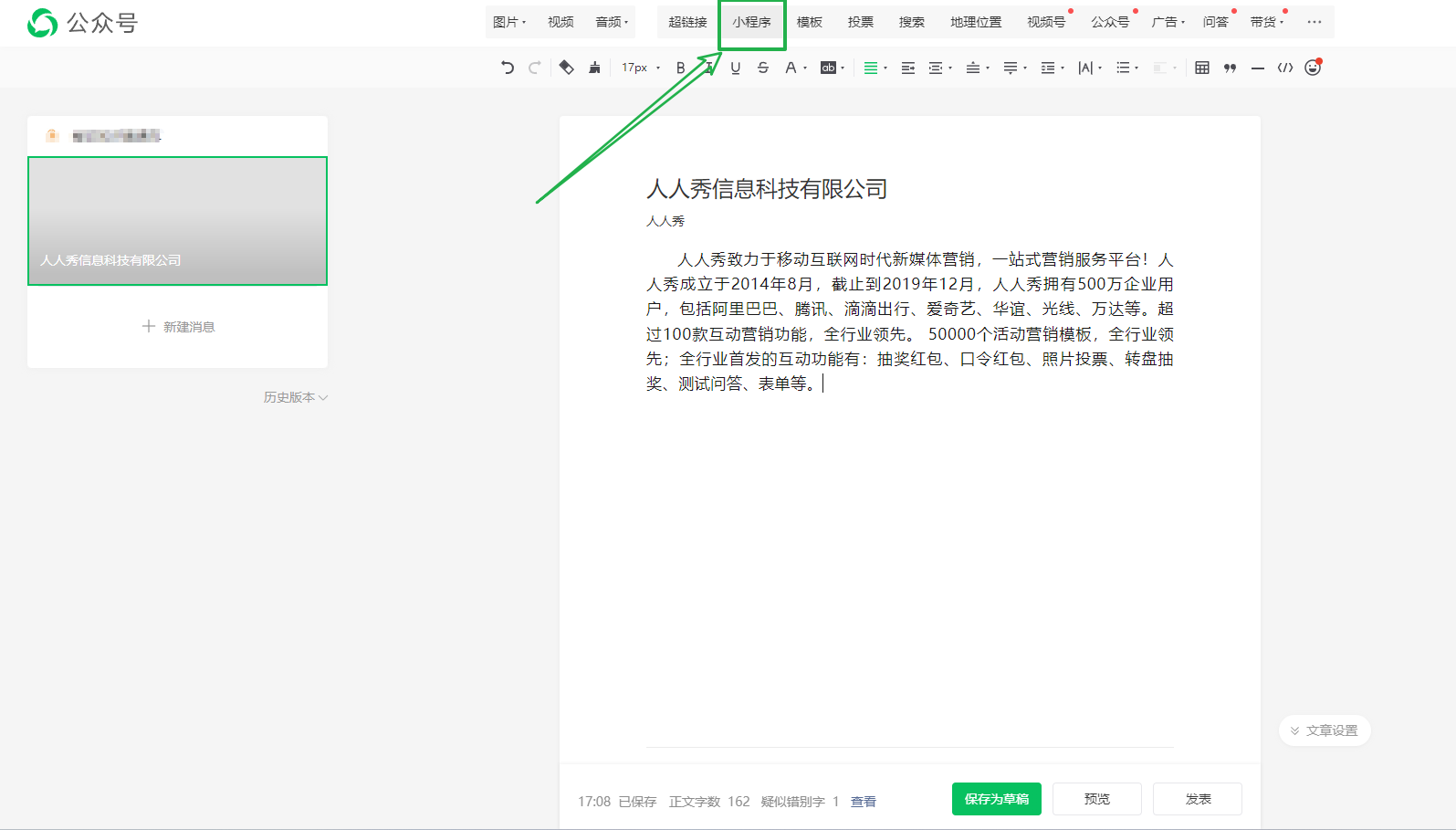Screen dimensions: 1456x830
Task: Toggle strikethrough formatting
Action: point(763,68)
